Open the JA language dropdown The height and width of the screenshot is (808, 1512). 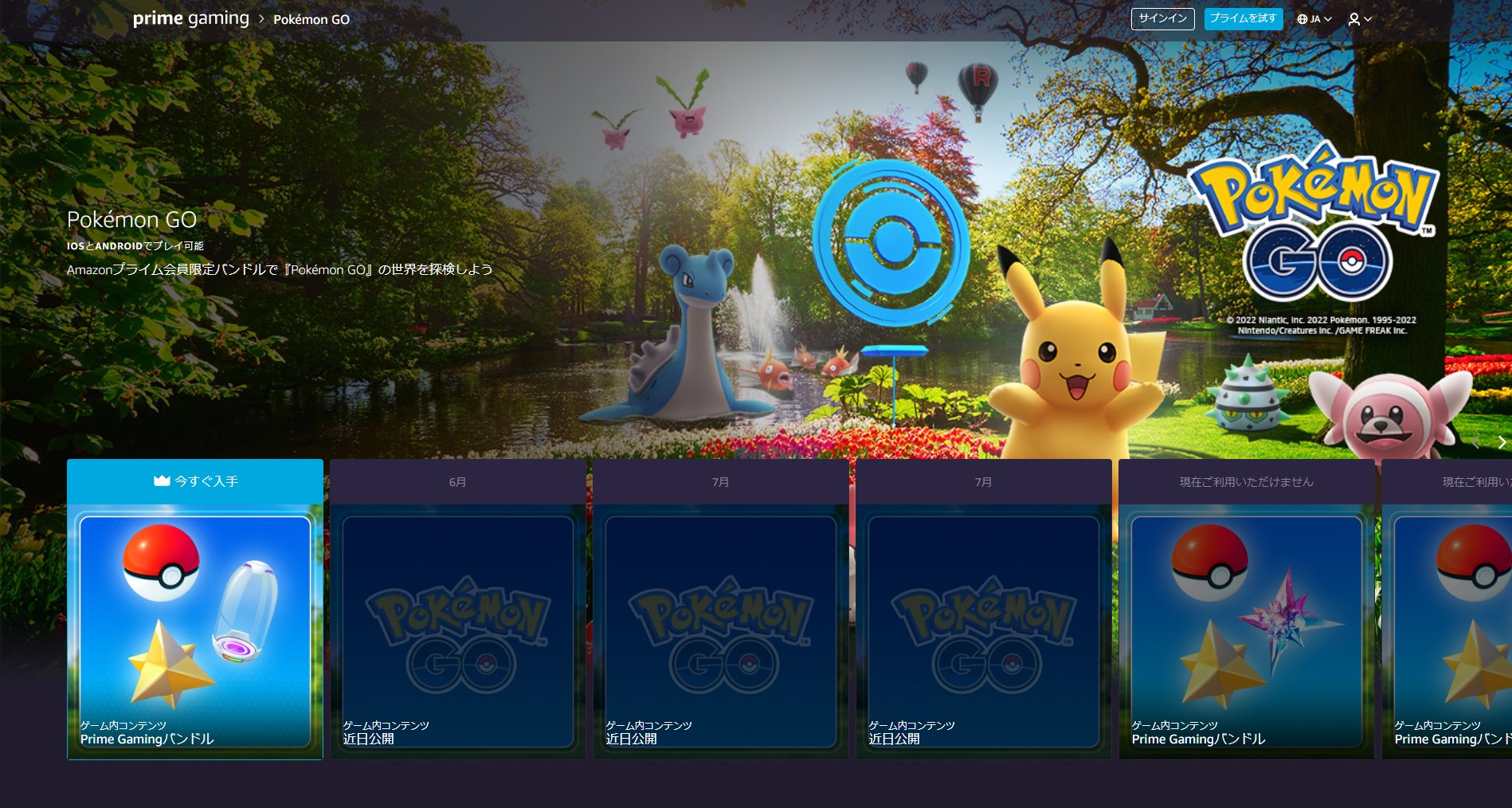tap(1314, 19)
